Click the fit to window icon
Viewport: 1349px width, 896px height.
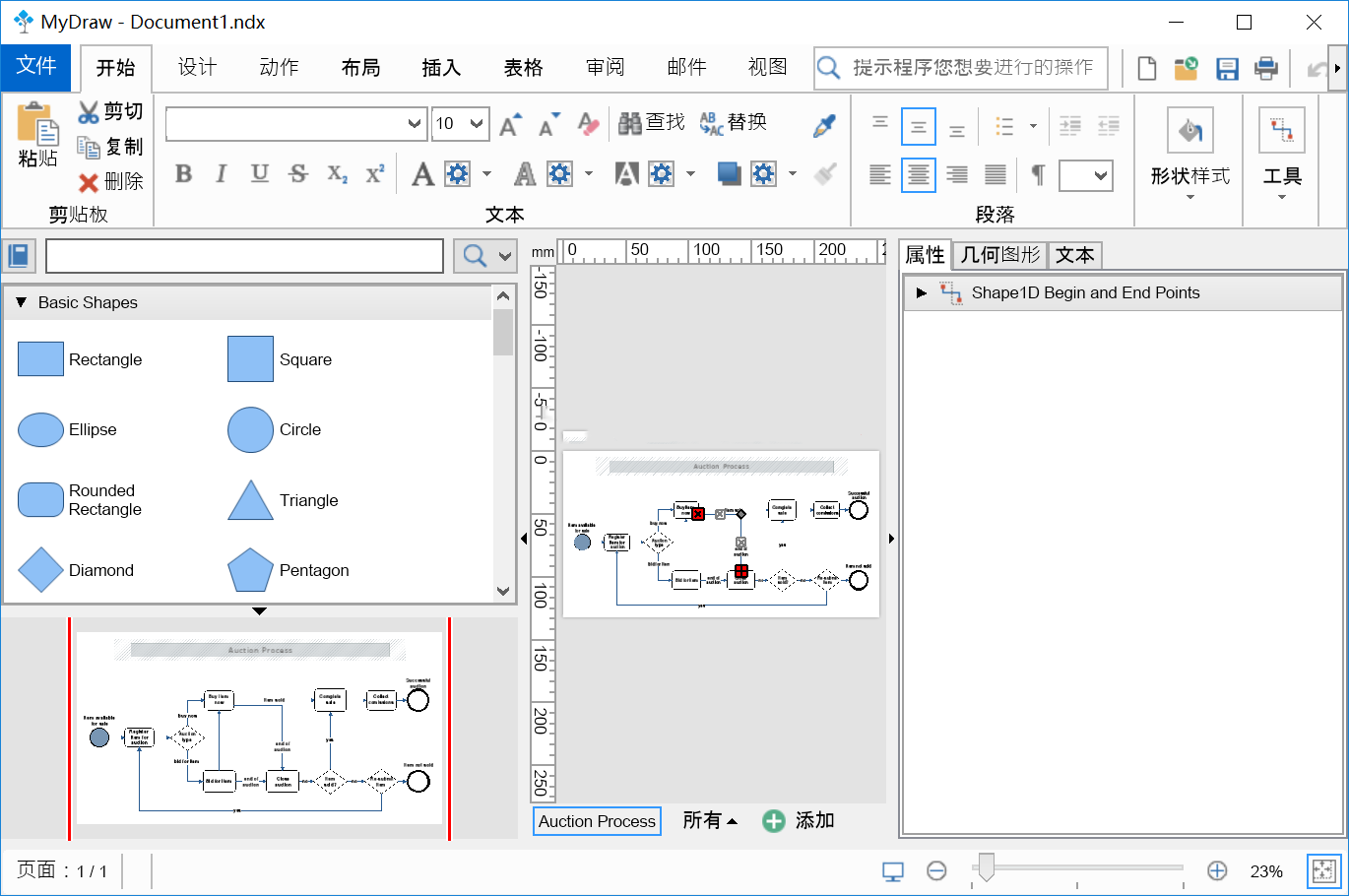pyautogui.click(x=1324, y=871)
